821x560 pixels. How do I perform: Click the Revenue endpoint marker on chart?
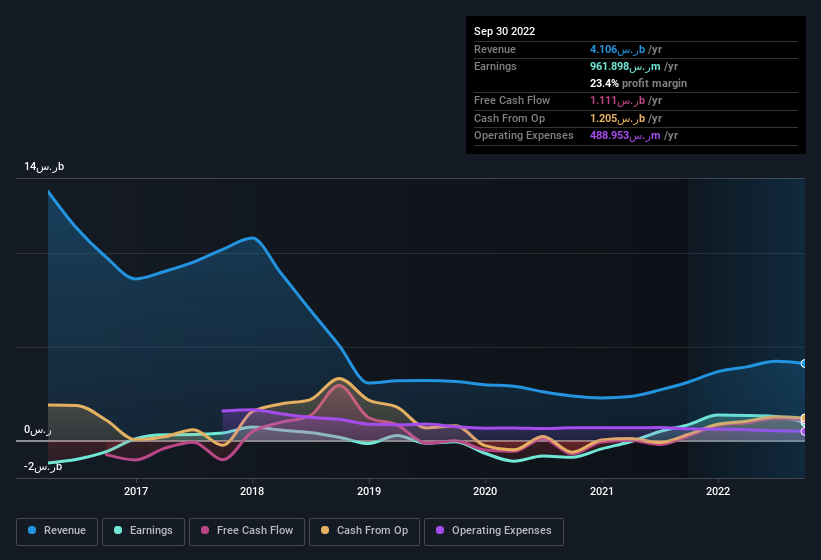click(804, 363)
